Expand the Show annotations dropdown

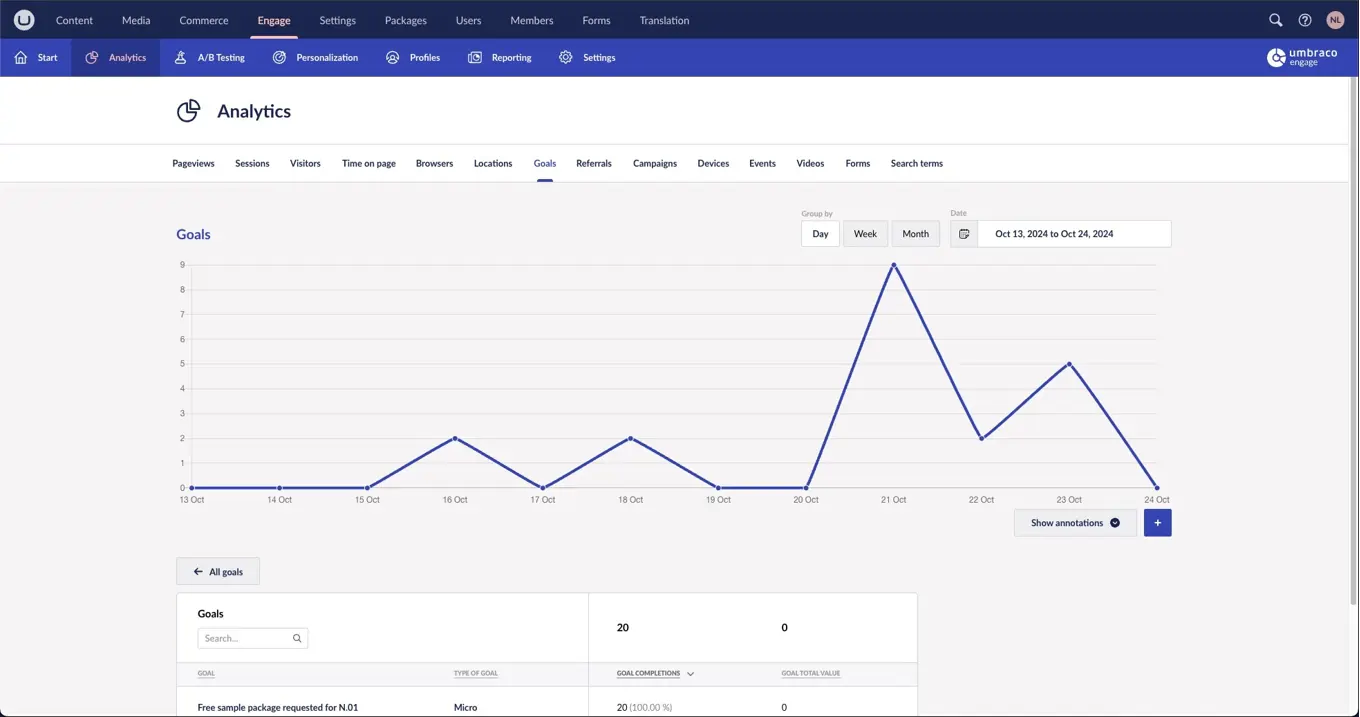[1075, 523]
